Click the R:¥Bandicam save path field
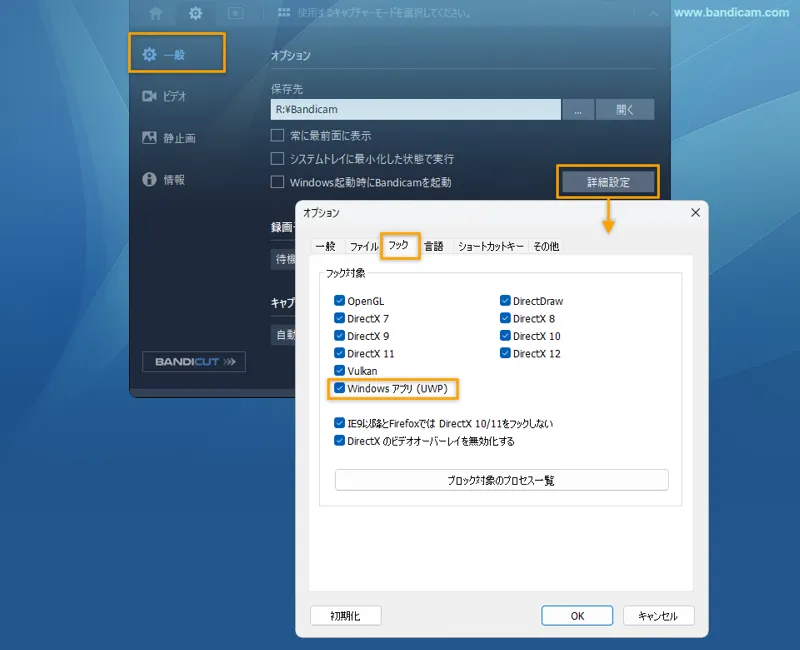Image resolution: width=800 pixels, height=650 pixels. click(415, 109)
